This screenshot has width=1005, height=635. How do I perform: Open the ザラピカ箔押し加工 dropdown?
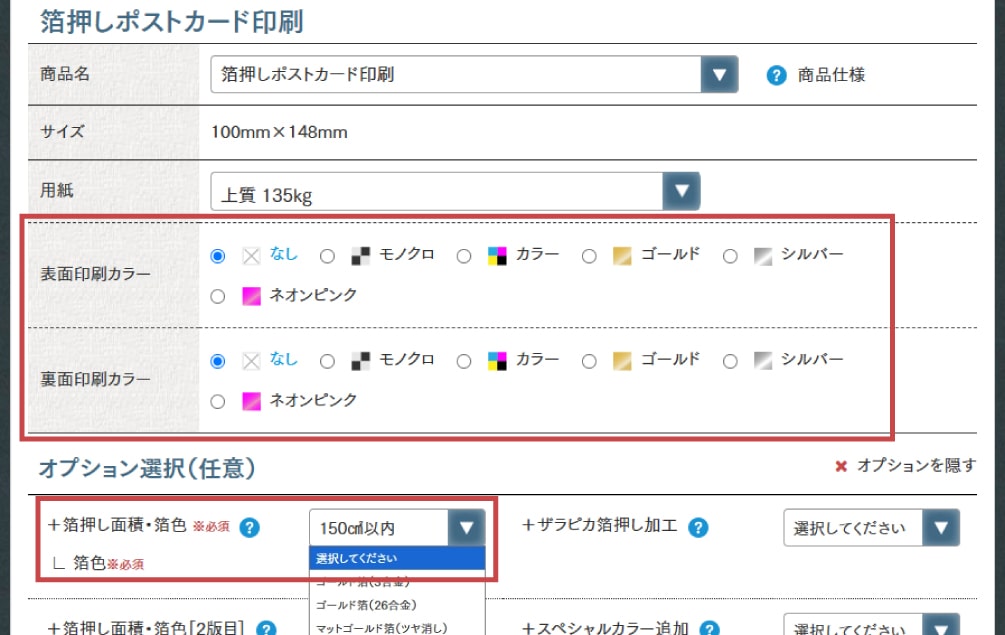point(870,527)
